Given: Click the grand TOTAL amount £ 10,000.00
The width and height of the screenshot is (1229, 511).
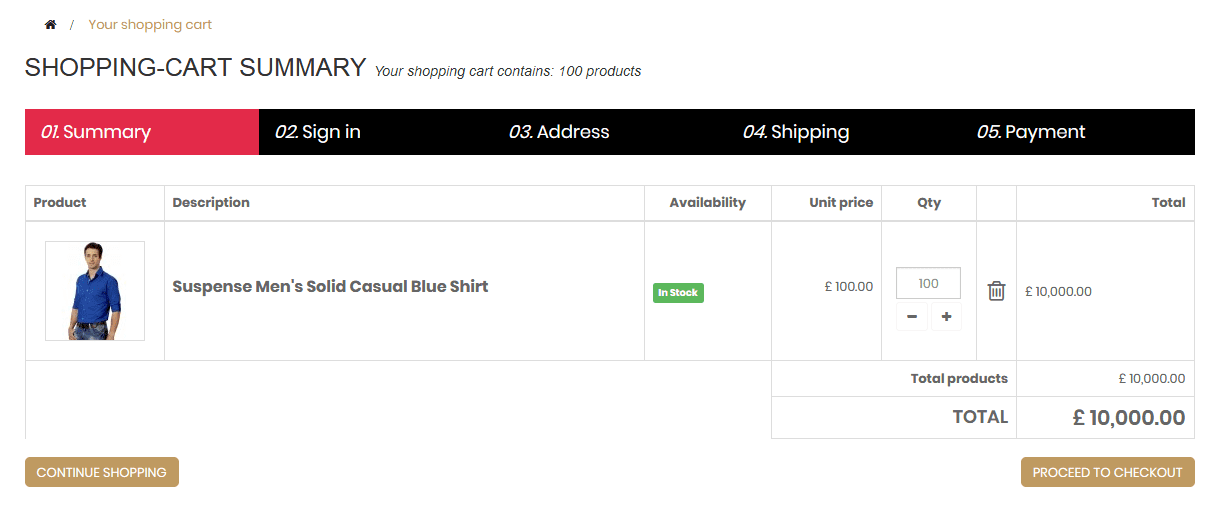Looking at the screenshot, I should (x=1128, y=418).
